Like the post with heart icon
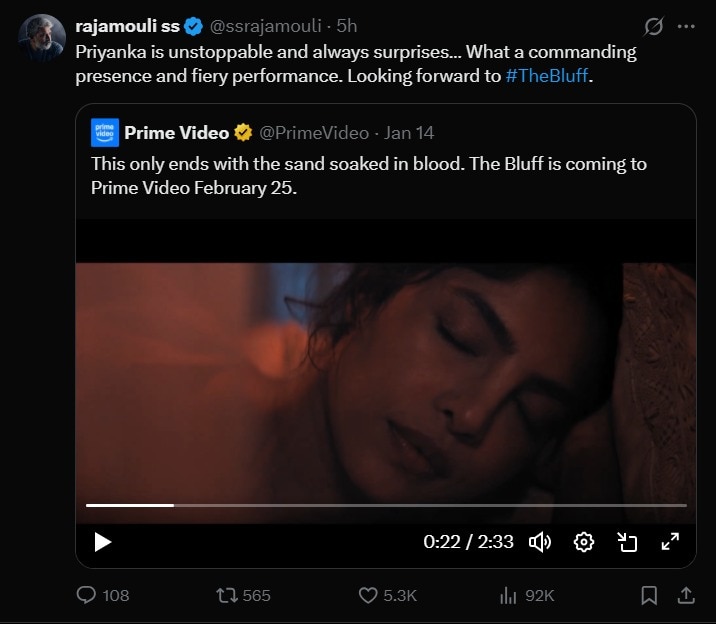The height and width of the screenshot is (624, 716). click(x=369, y=595)
